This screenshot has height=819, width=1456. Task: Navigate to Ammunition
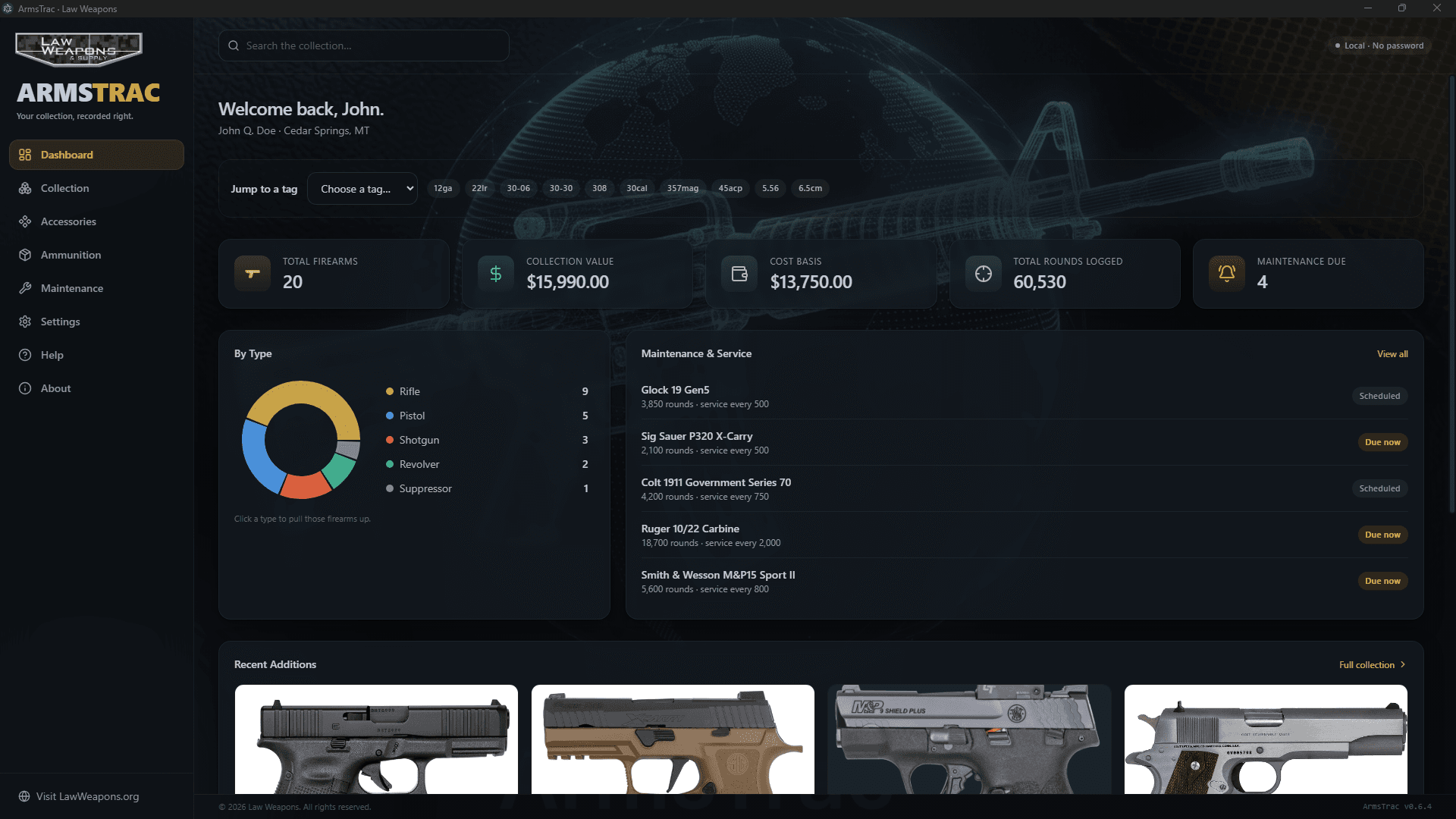tap(96, 255)
